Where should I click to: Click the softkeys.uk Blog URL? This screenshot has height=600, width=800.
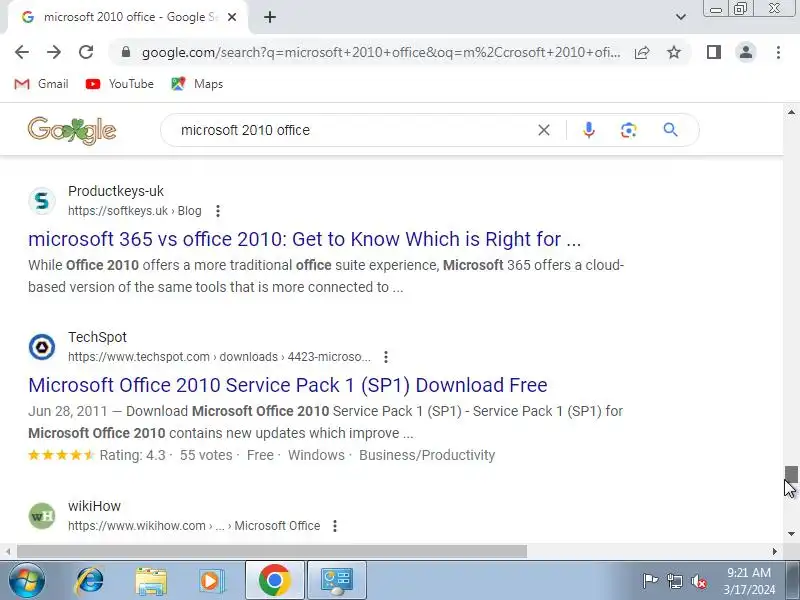135,211
